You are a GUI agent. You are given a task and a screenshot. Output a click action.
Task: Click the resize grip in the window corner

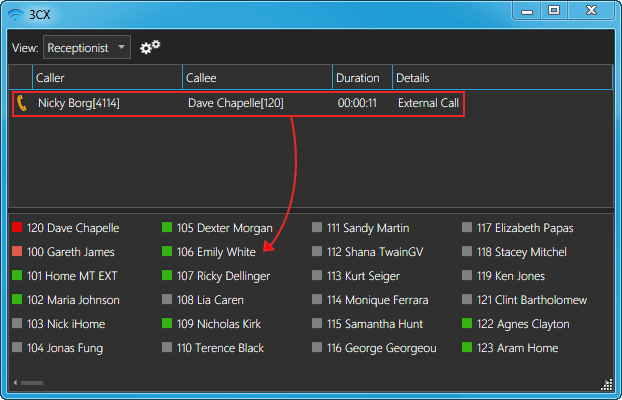coord(607,385)
